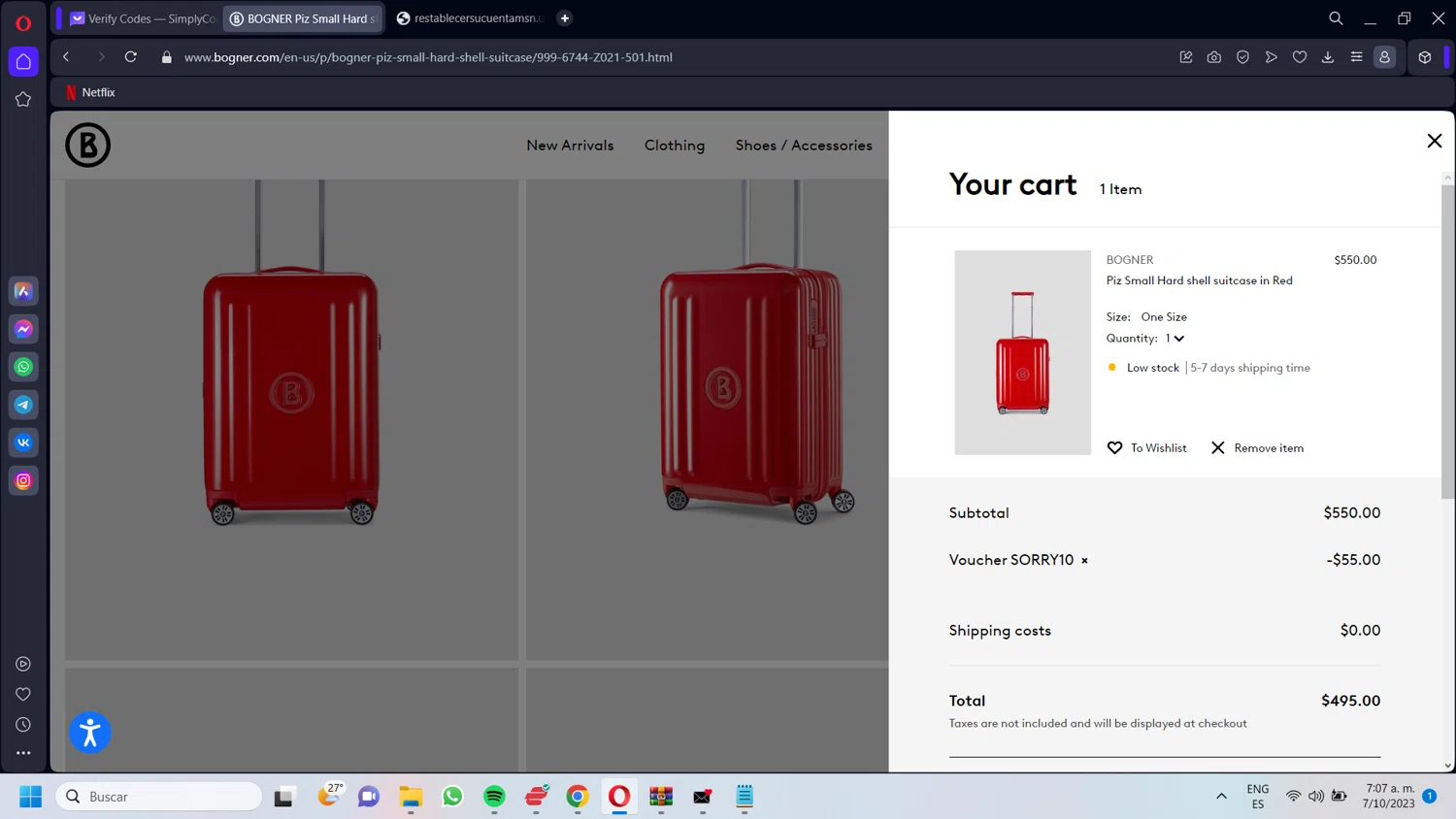Open sidebar bookmarks star icon
This screenshot has height=819, width=1456.
click(x=23, y=99)
